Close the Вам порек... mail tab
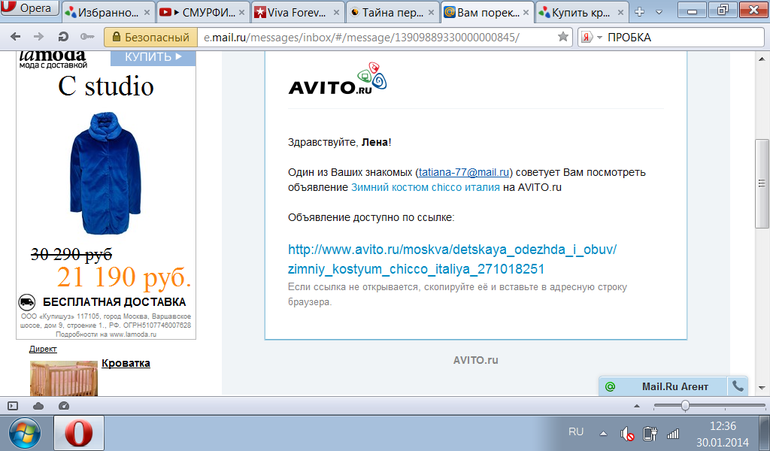 click(526, 13)
